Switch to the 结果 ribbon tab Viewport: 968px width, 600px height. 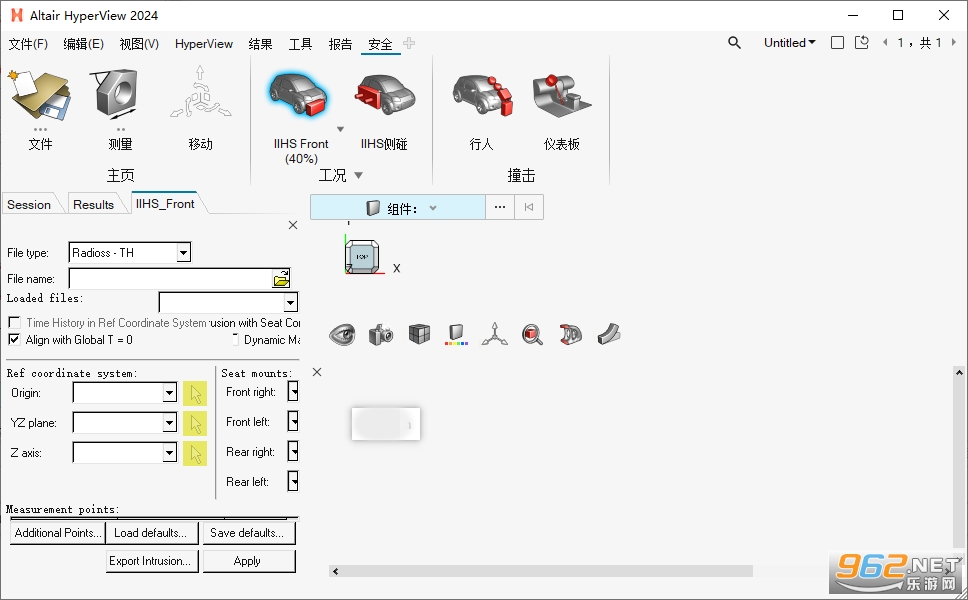click(260, 44)
